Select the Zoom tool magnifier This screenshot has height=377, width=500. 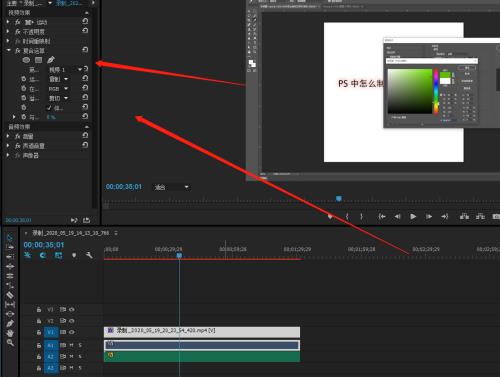10,342
